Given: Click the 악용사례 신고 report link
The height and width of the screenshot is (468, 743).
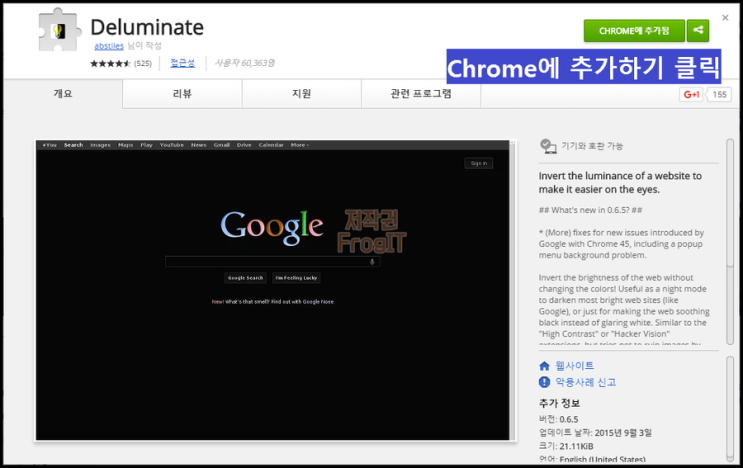Looking at the screenshot, I should click(585, 382).
